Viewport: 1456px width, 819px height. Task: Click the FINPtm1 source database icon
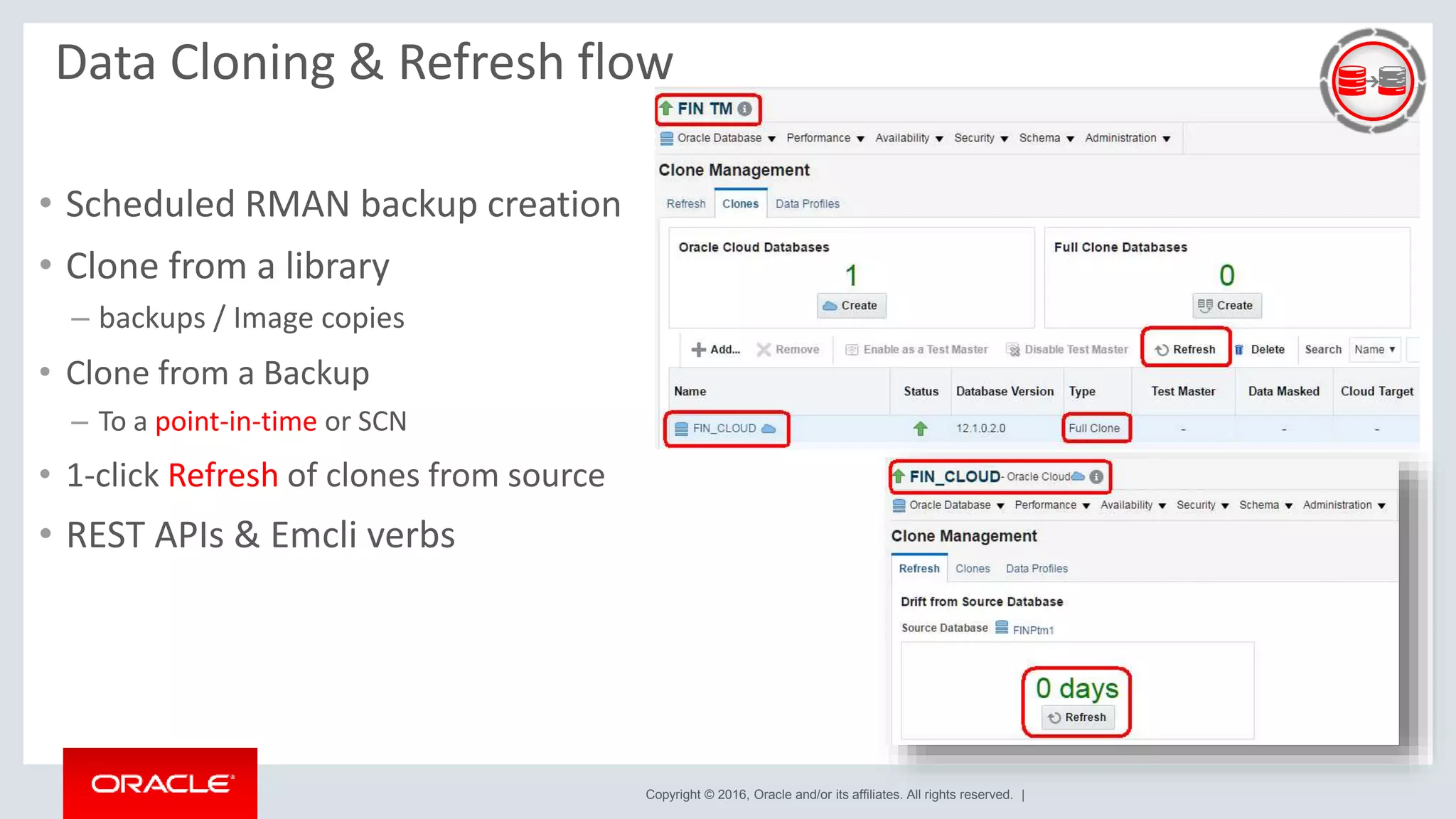click(1002, 627)
